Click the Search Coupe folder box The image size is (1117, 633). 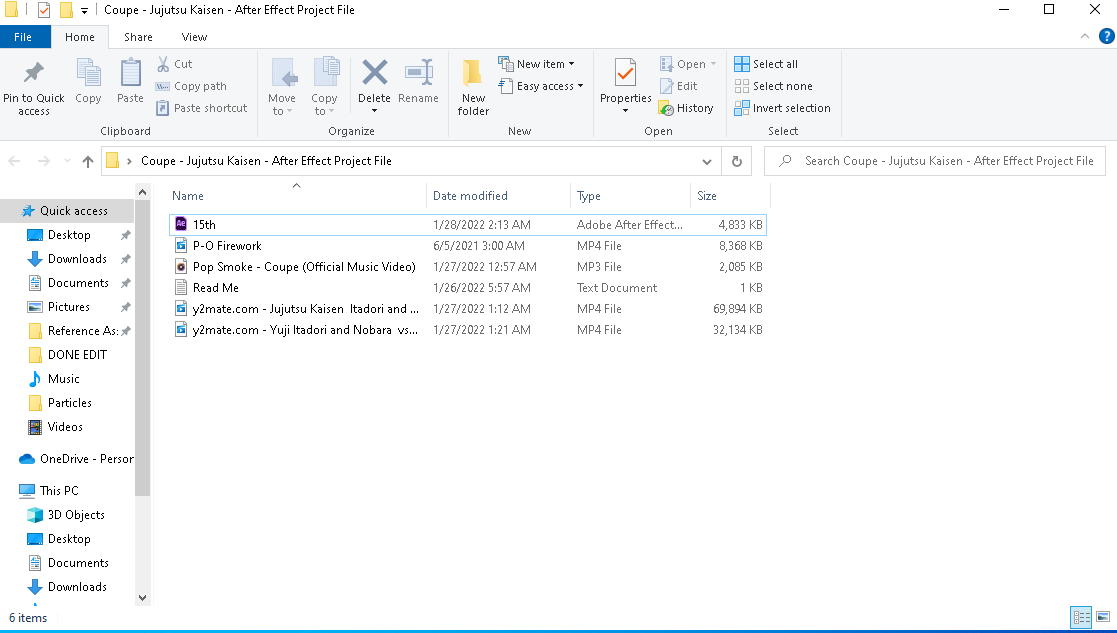[935, 161]
